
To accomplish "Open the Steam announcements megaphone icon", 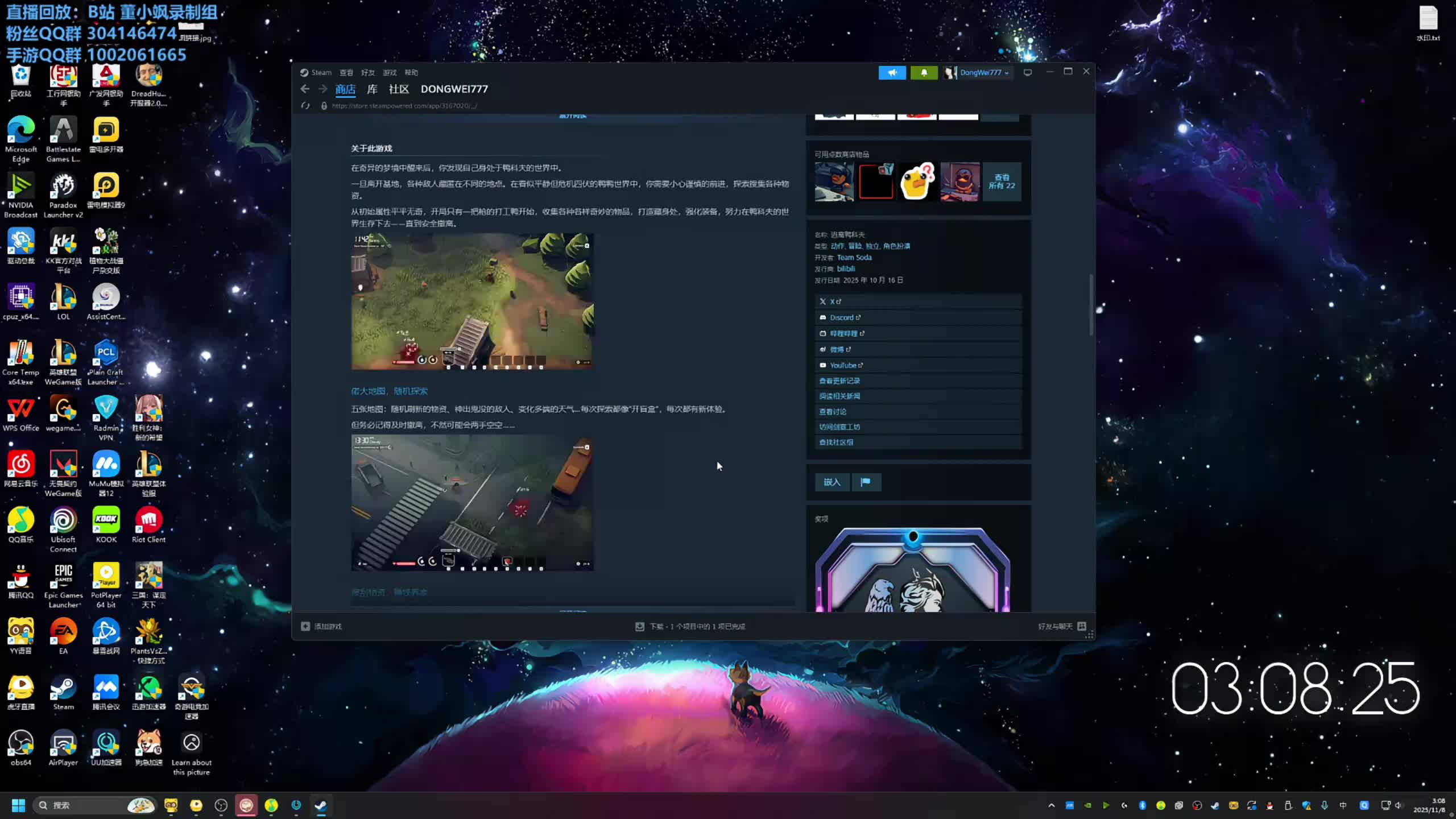I will point(892,72).
